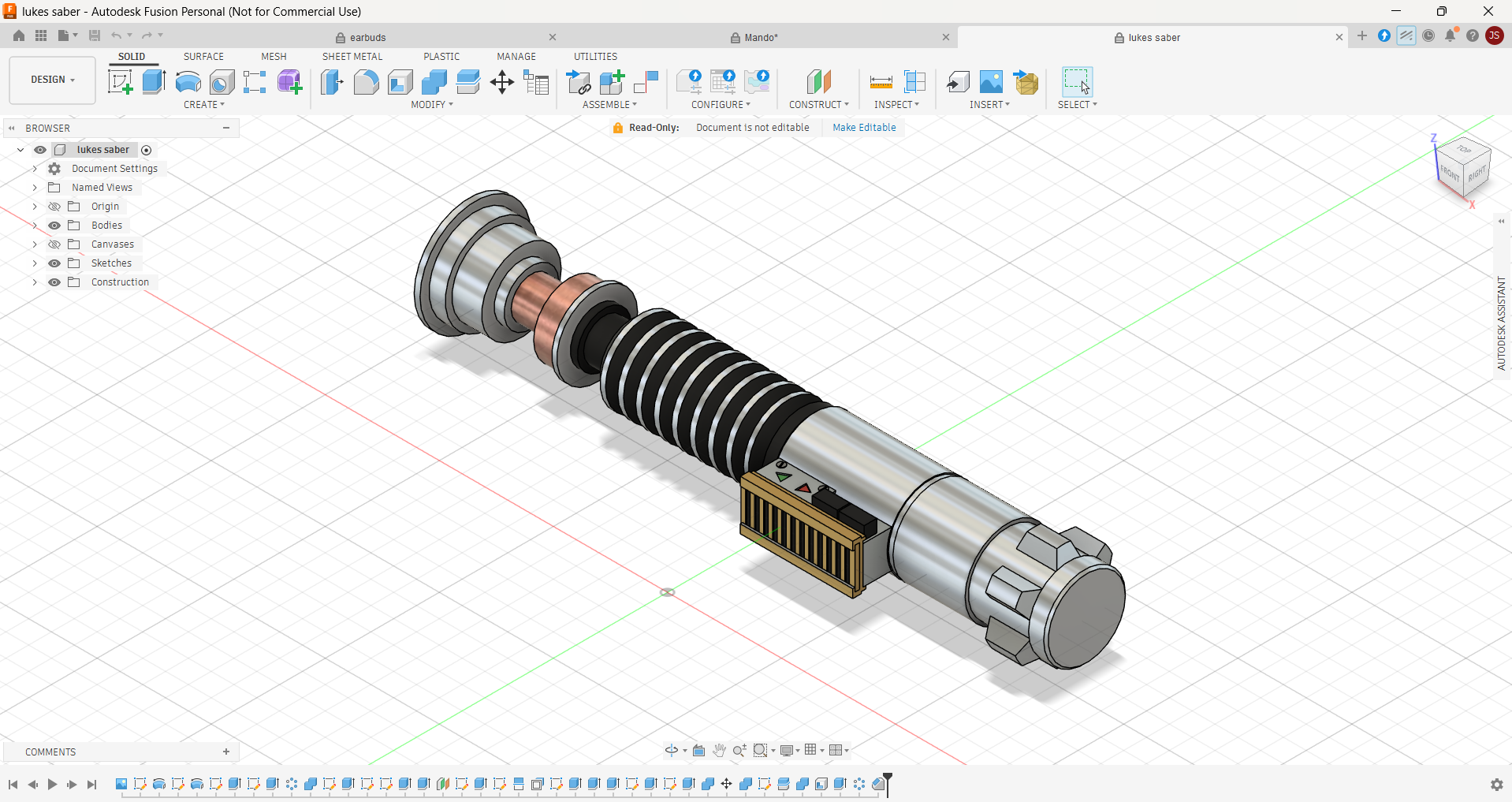
Task: Select the Insert Canvas image icon
Action: 991,82
